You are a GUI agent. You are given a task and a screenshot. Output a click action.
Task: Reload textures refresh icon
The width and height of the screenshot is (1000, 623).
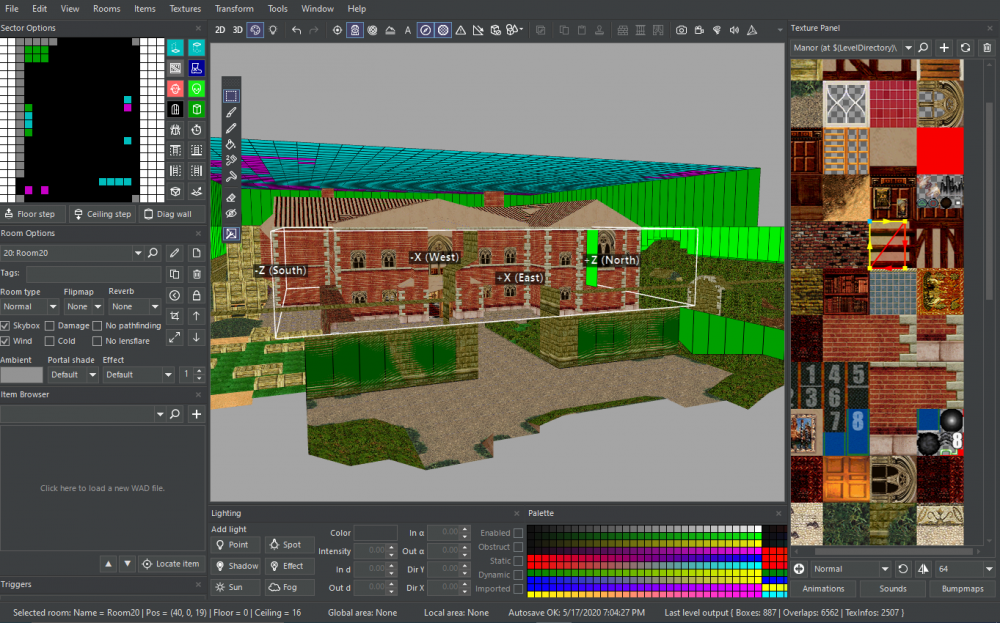pyautogui.click(x=966, y=48)
